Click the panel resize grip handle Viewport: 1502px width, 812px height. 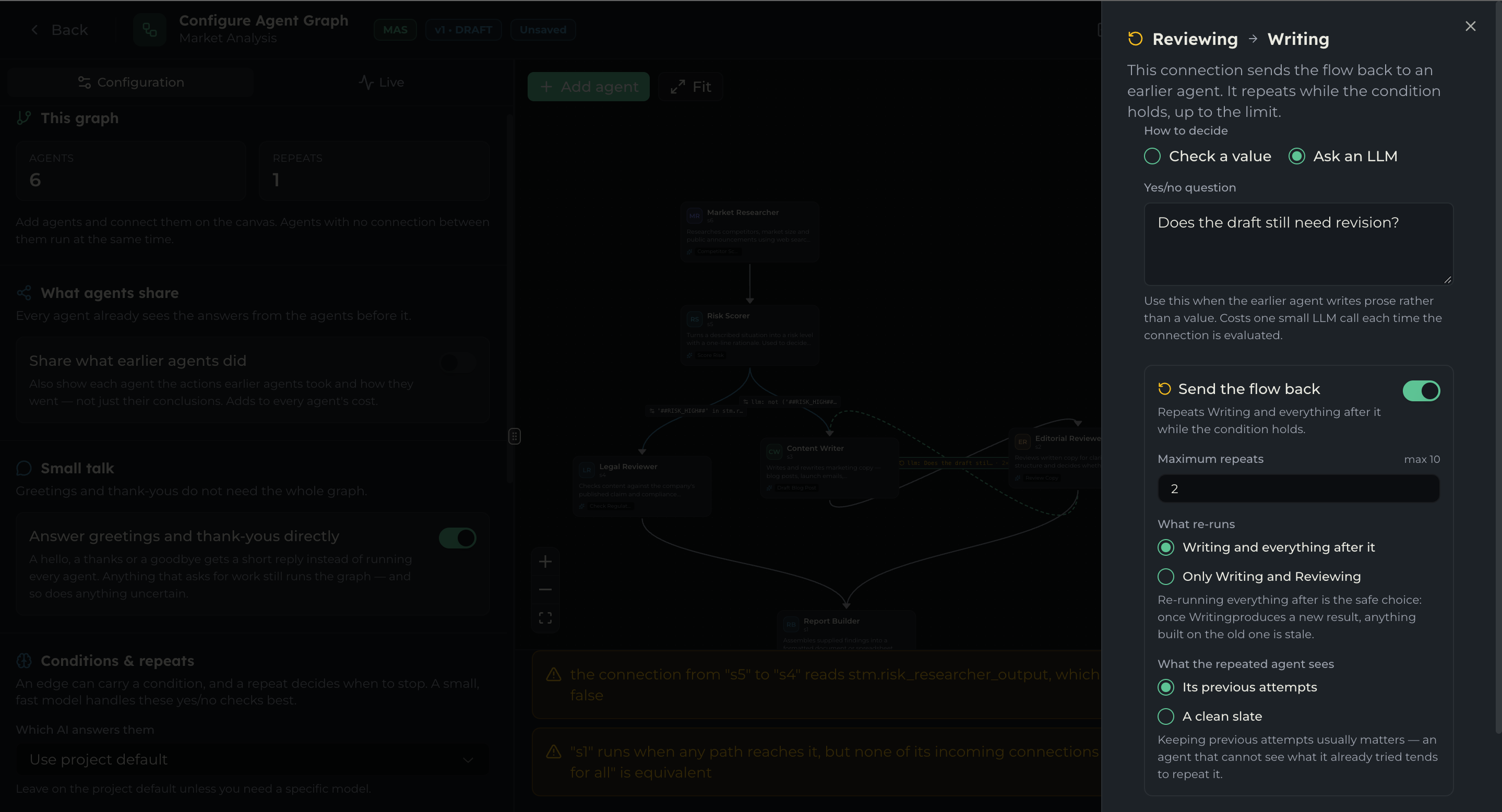514,436
